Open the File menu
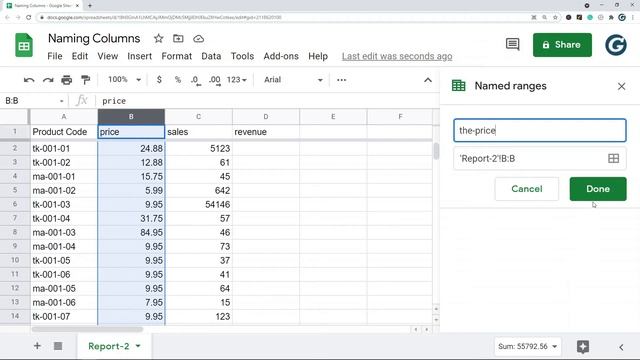The height and width of the screenshot is (360, 640). pyautogui.click(x=55, y=56)
